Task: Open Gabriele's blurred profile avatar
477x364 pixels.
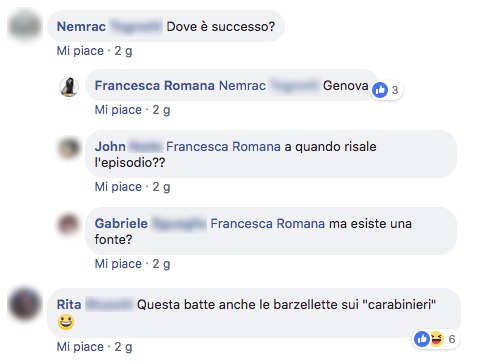Action: pos(69,224)
